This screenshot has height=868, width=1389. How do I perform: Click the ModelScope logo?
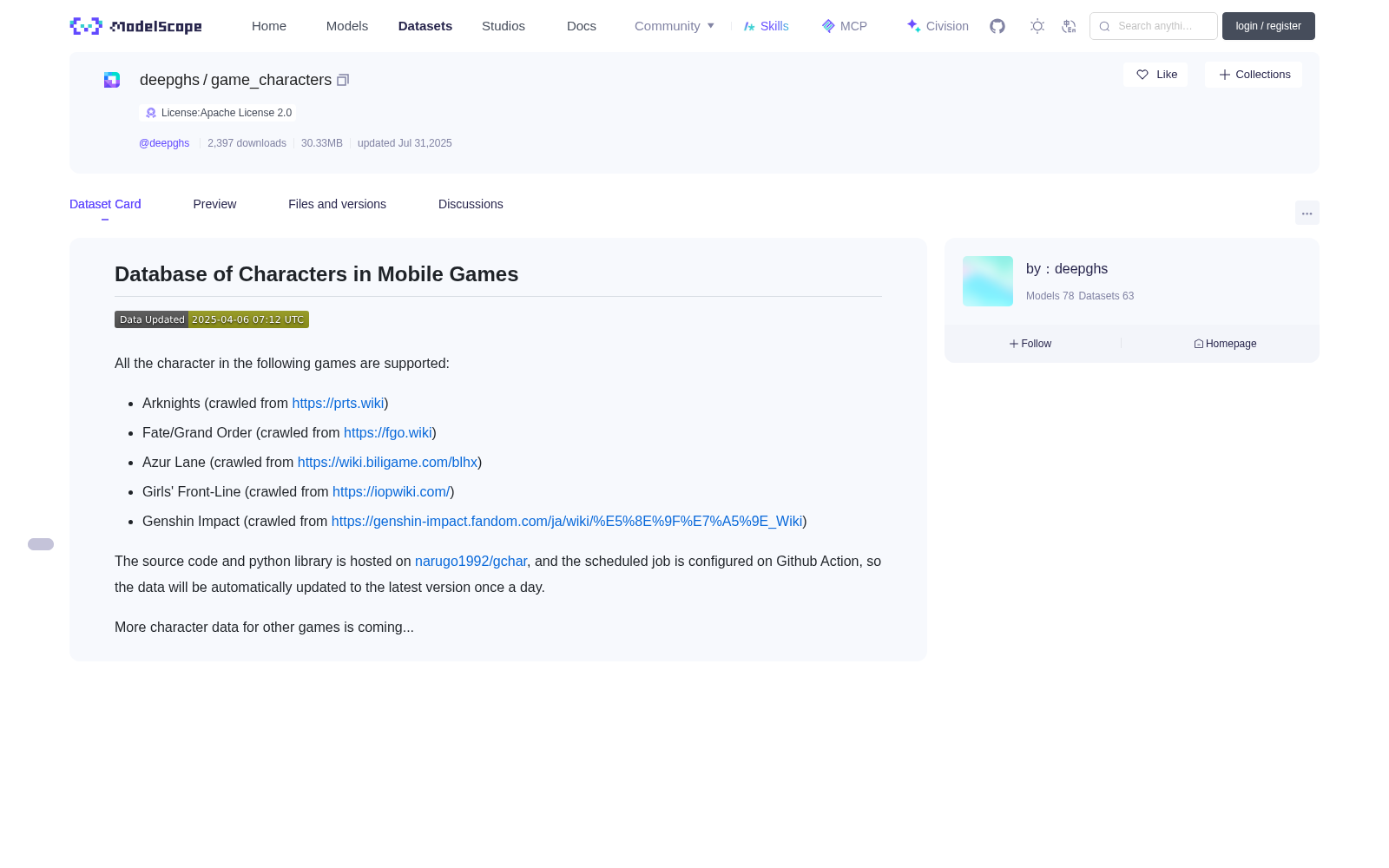tap(136, 26)
